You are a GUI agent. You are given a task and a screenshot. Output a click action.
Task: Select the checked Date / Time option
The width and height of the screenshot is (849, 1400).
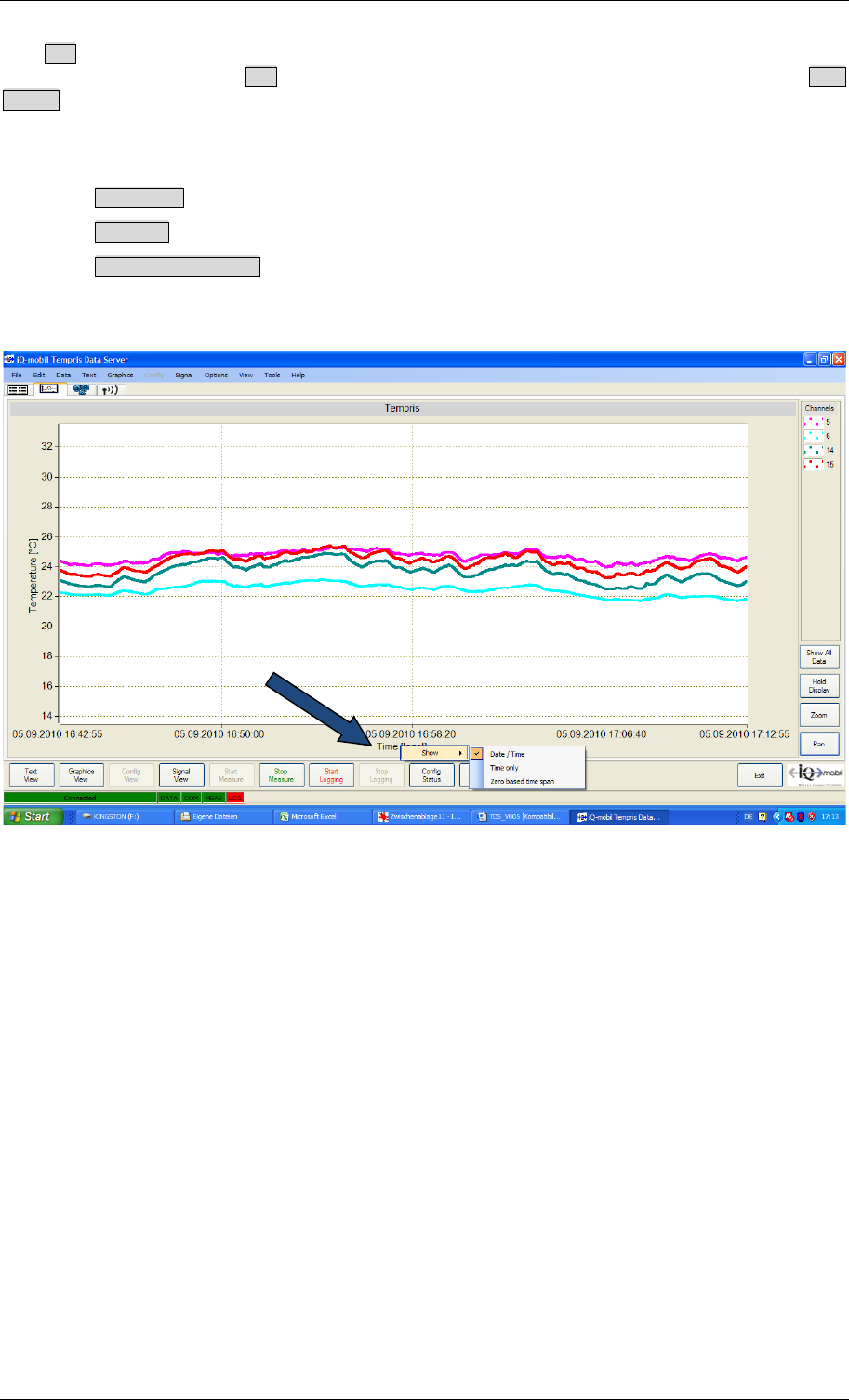(527, 754)
